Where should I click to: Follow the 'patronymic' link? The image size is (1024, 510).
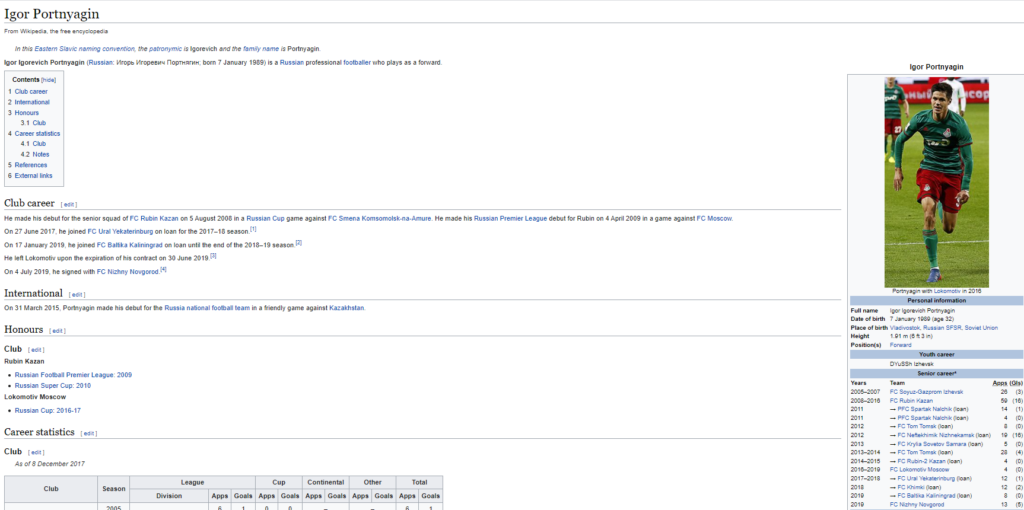point(165,49)
